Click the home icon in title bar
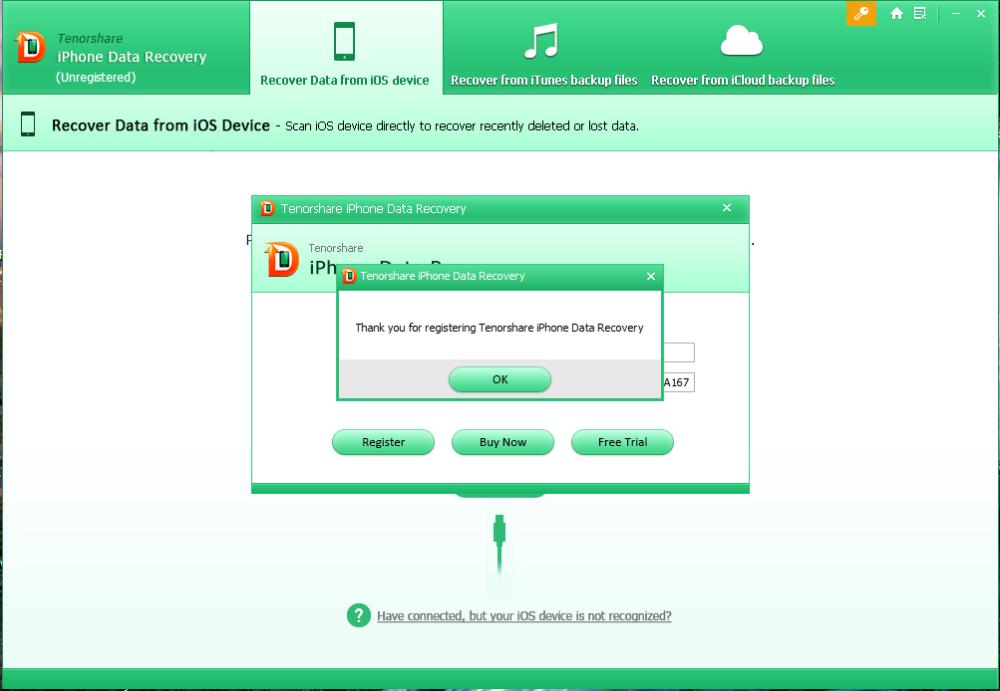 coord(897,13)
